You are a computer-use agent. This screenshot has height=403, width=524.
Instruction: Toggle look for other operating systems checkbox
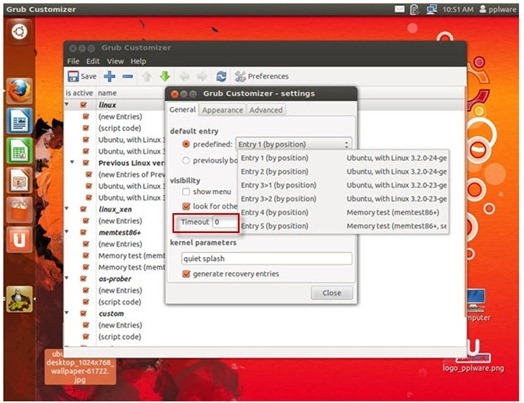186,206
